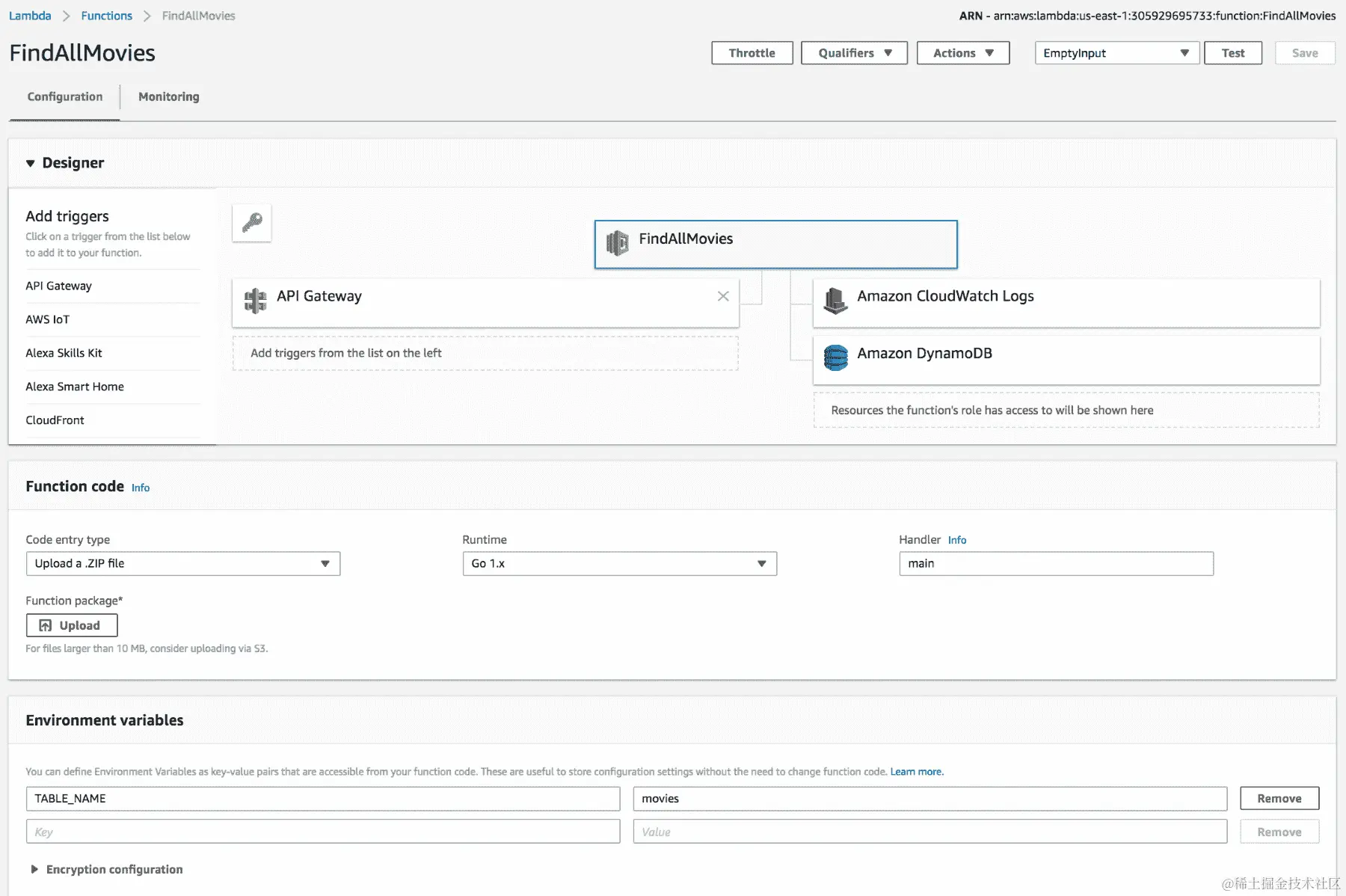Open the permissions key icon in Designer
This screenshot has height=896, width=1346.
[x=252, y=223]
